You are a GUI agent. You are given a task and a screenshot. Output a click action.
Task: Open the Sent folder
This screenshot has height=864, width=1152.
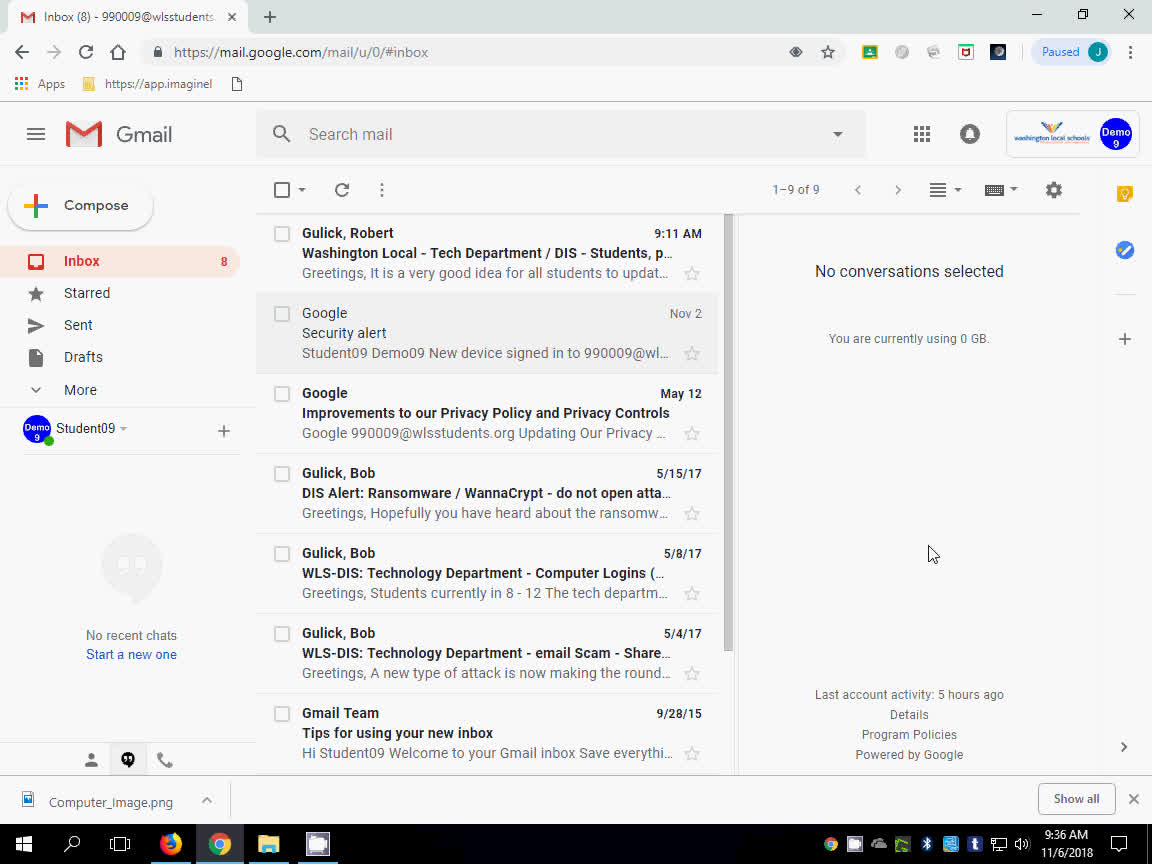(77, 325)
